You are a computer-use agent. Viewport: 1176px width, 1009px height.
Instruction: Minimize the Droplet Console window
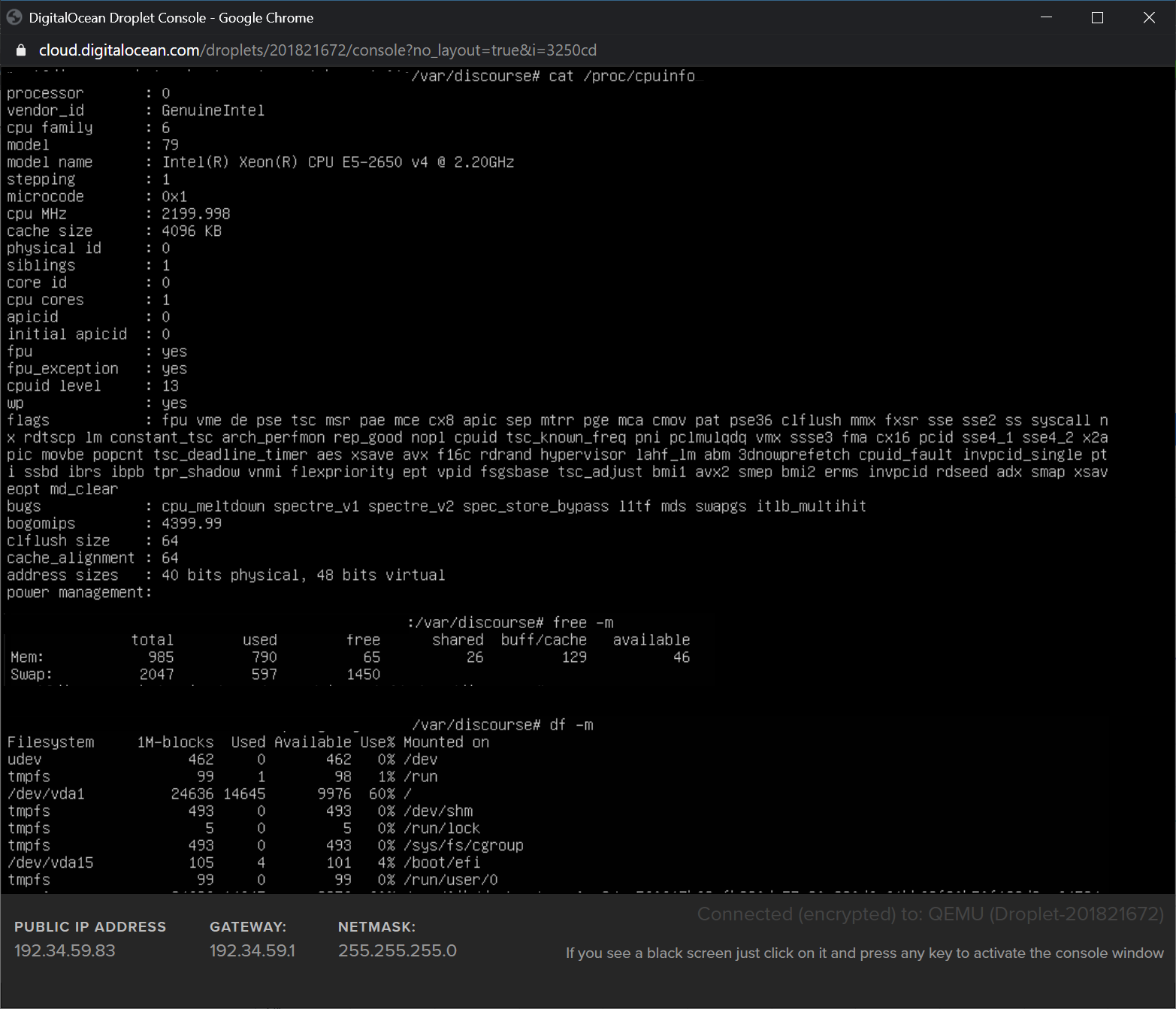(1046, 17)
